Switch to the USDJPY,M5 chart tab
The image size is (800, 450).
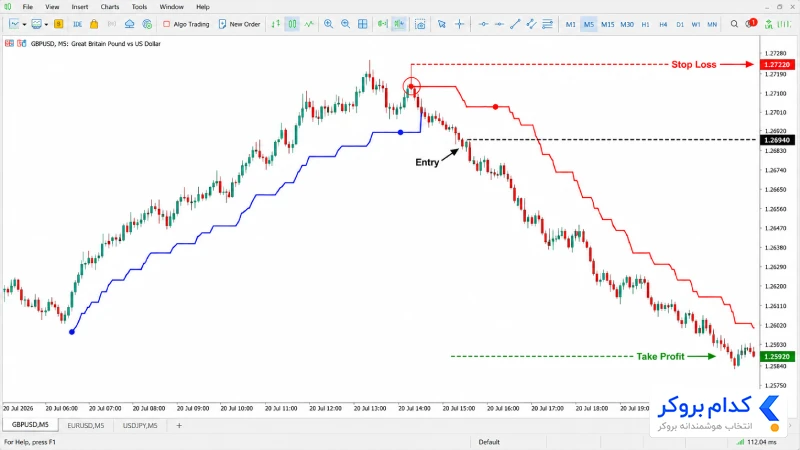click(x=140, y=426)
